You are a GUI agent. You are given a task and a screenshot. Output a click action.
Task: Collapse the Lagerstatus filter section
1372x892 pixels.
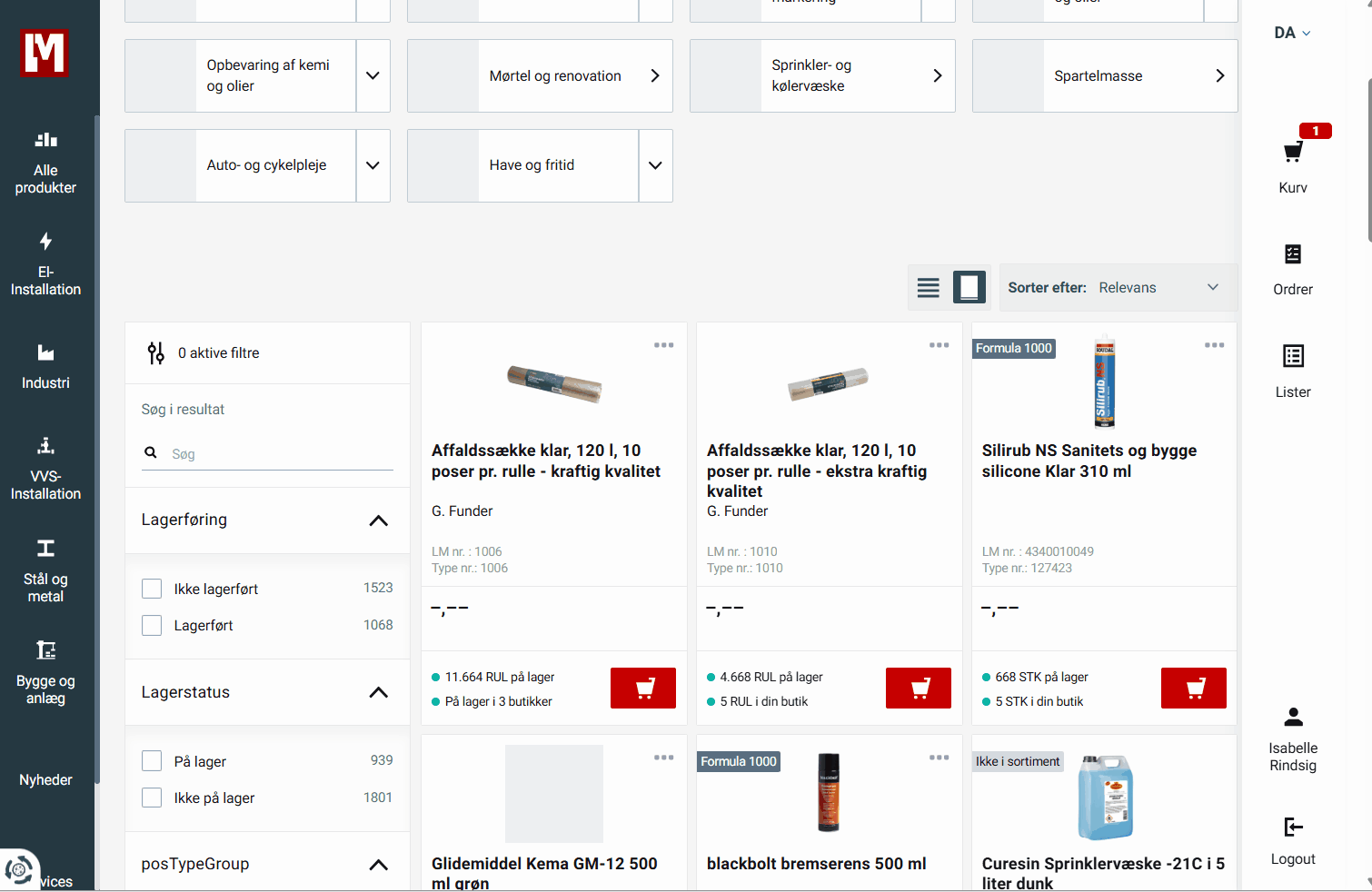pyautogui.click(x=378, y=693)
